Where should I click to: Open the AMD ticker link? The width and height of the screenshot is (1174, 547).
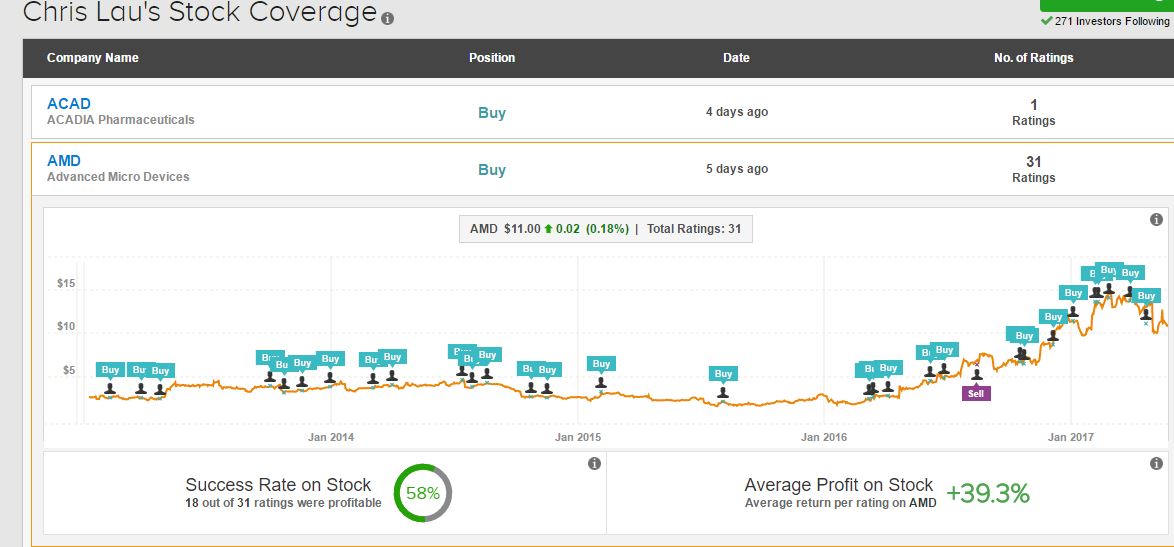(x=64, y=160)
